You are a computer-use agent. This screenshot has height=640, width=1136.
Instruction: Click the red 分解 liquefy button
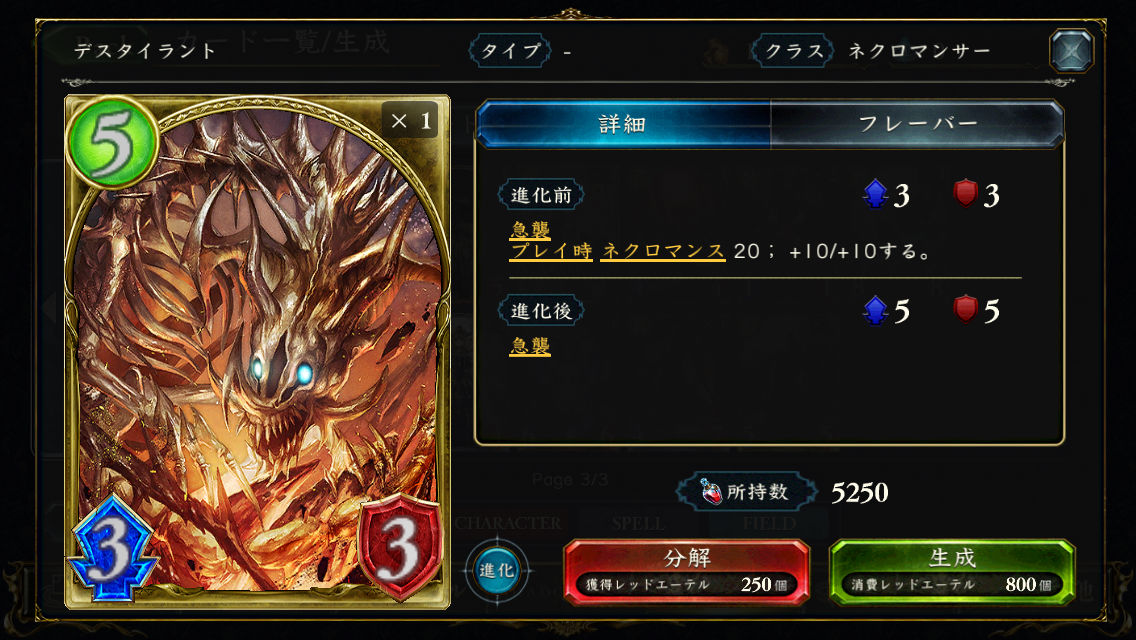686,571
